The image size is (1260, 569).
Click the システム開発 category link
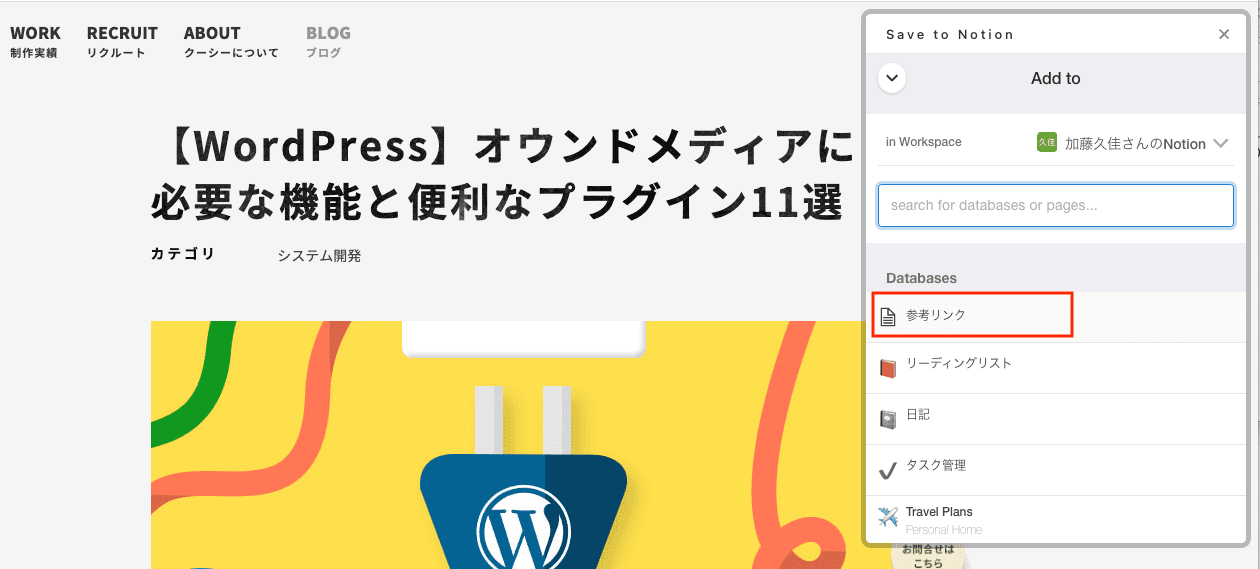tap(319, 256)
